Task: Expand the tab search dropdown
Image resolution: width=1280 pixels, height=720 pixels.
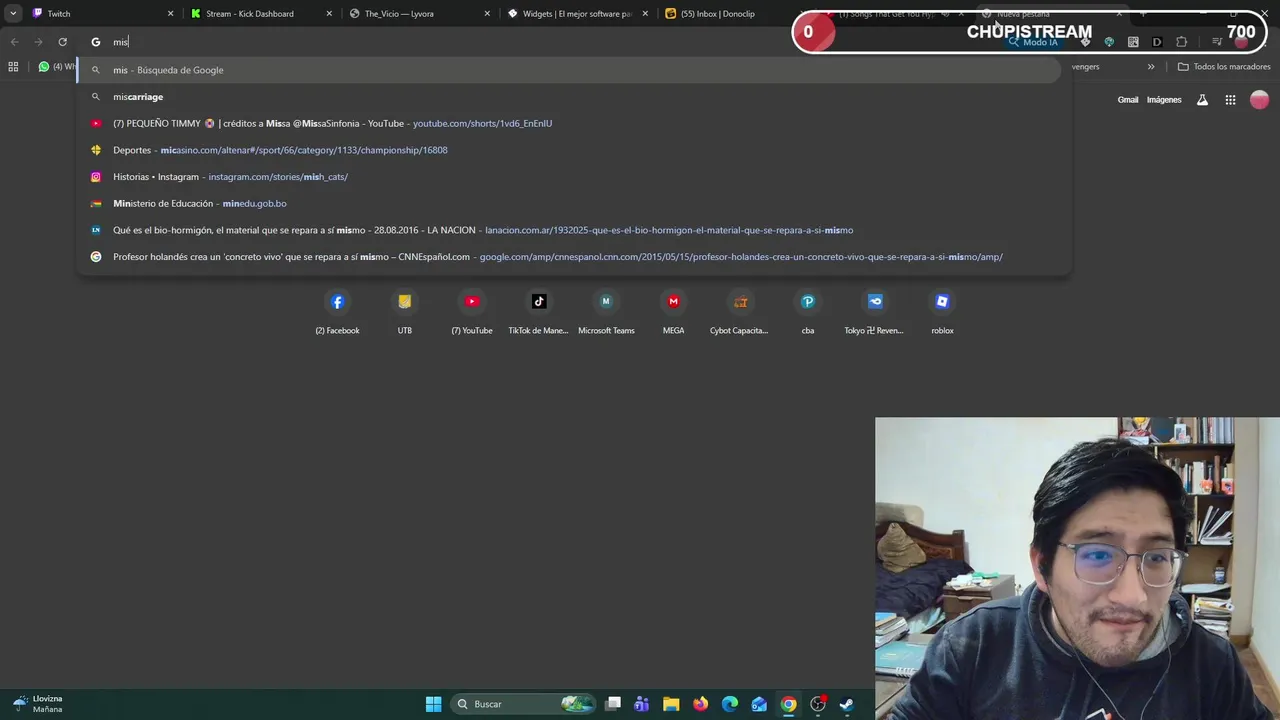Action: pos(13,14)
